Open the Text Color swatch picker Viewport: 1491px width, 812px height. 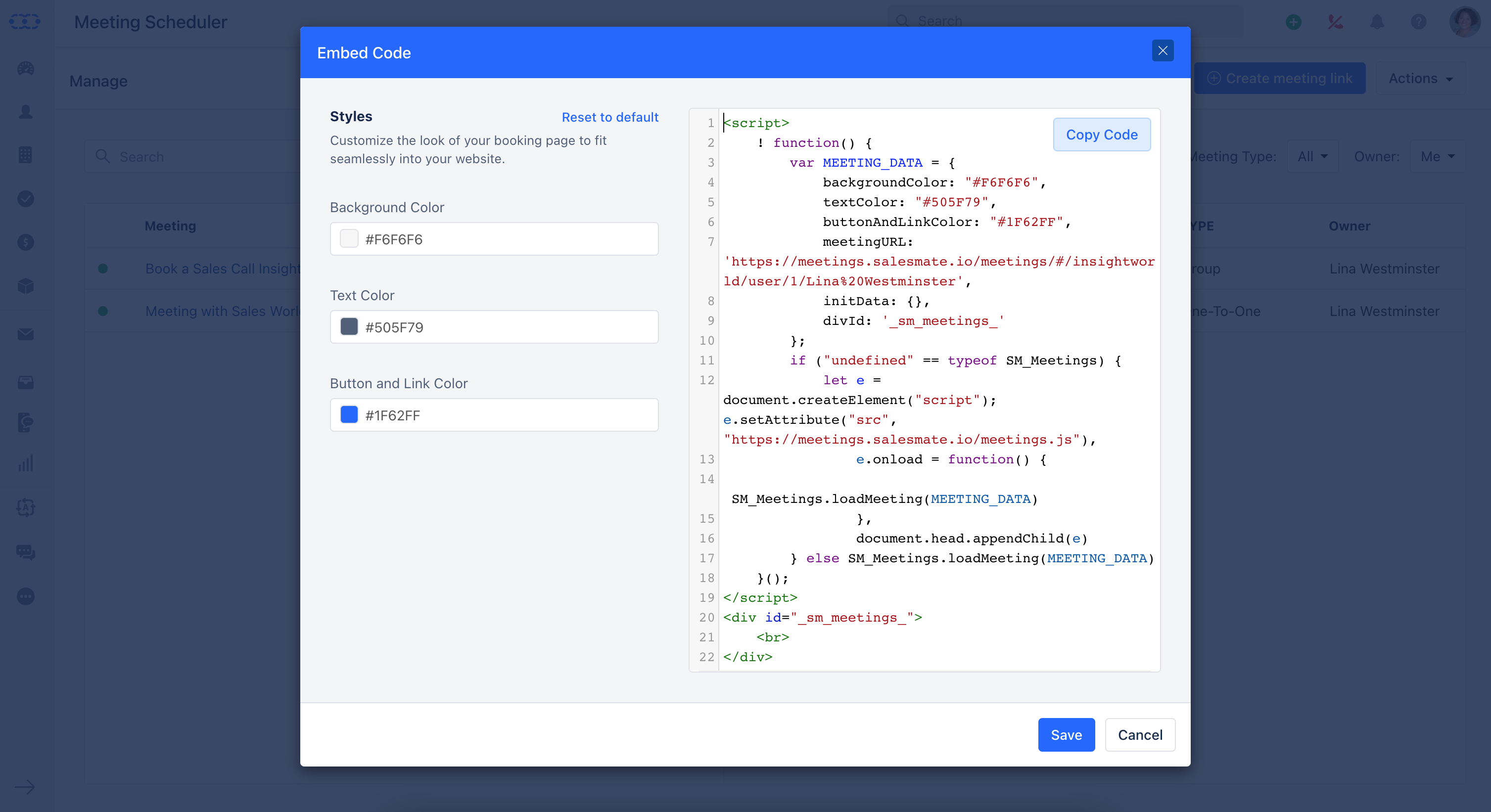pyautogui.click(x=349, y=327)
